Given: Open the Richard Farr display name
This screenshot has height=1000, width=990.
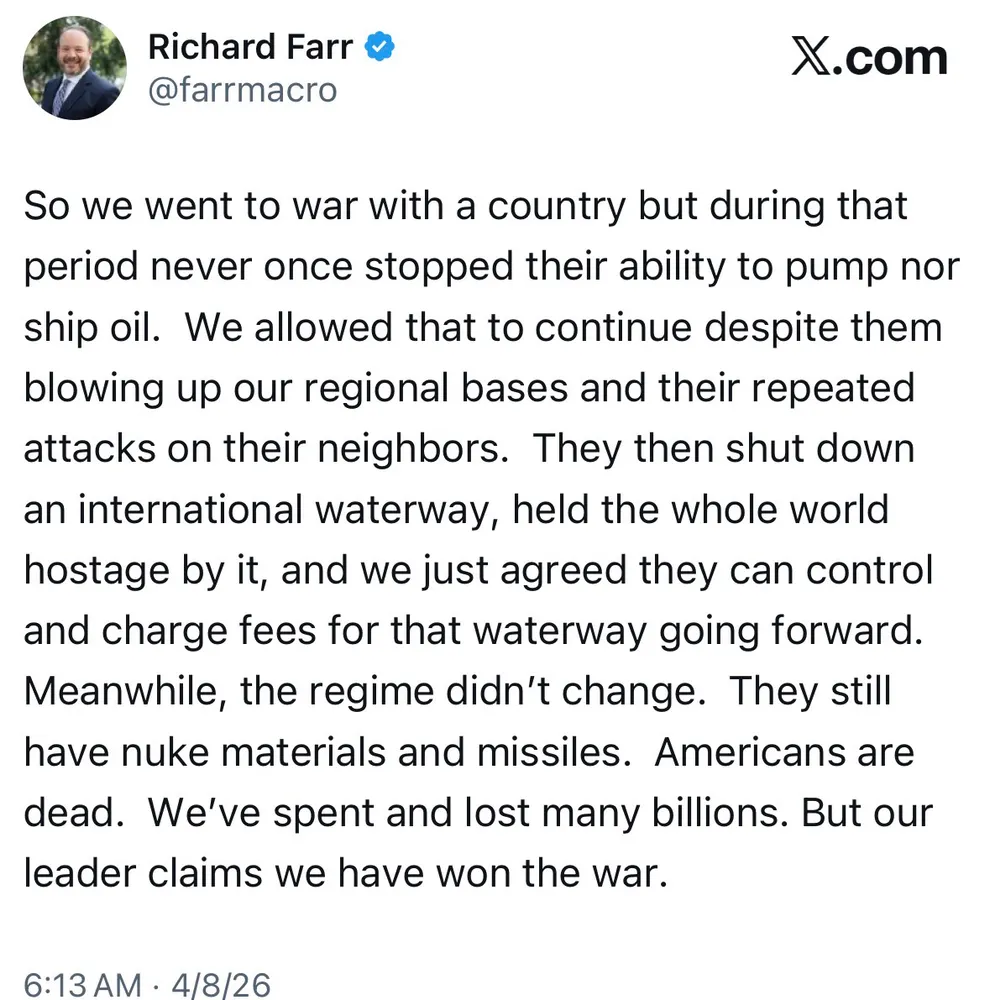Looking at the screenshot, I should (254, 46).
